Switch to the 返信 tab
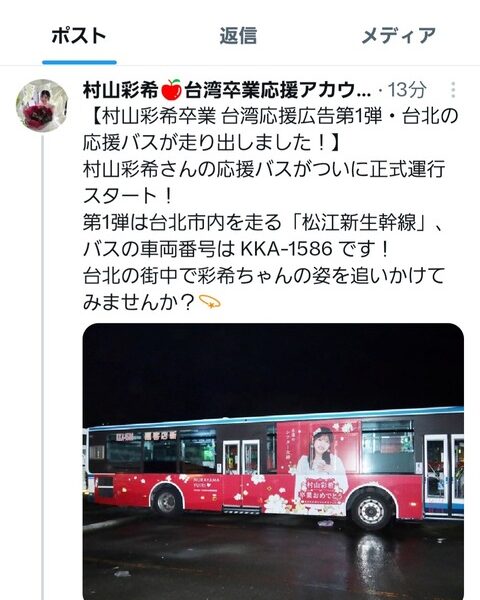 (238, 36)
